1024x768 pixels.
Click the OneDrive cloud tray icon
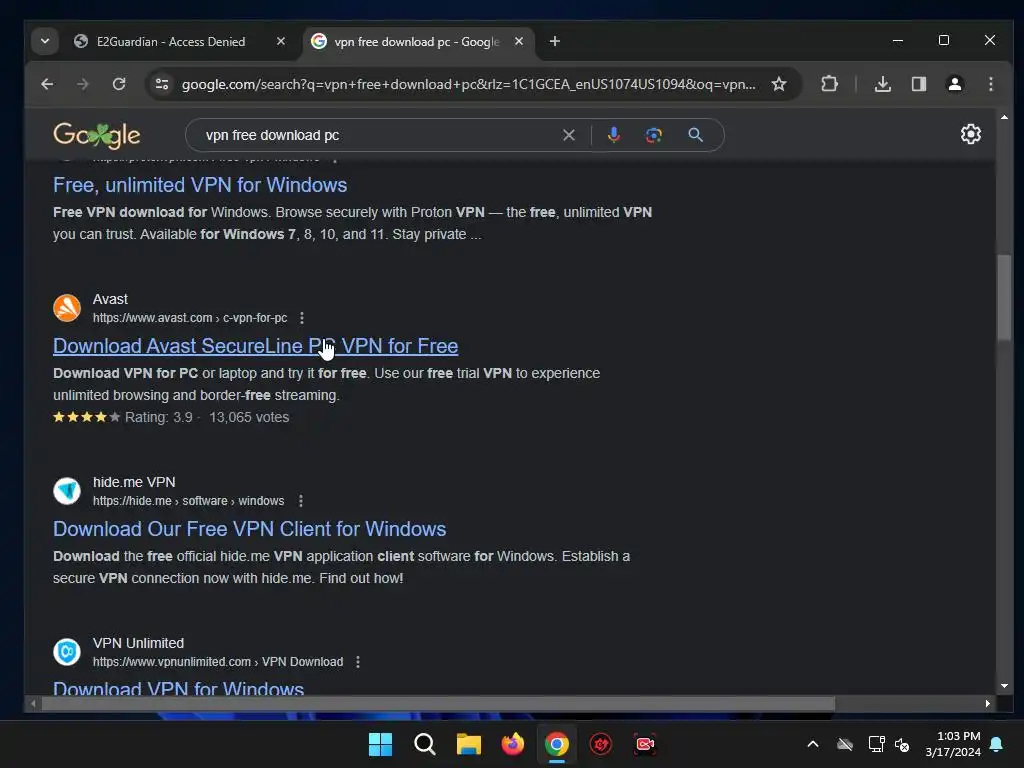pos(845,744)
